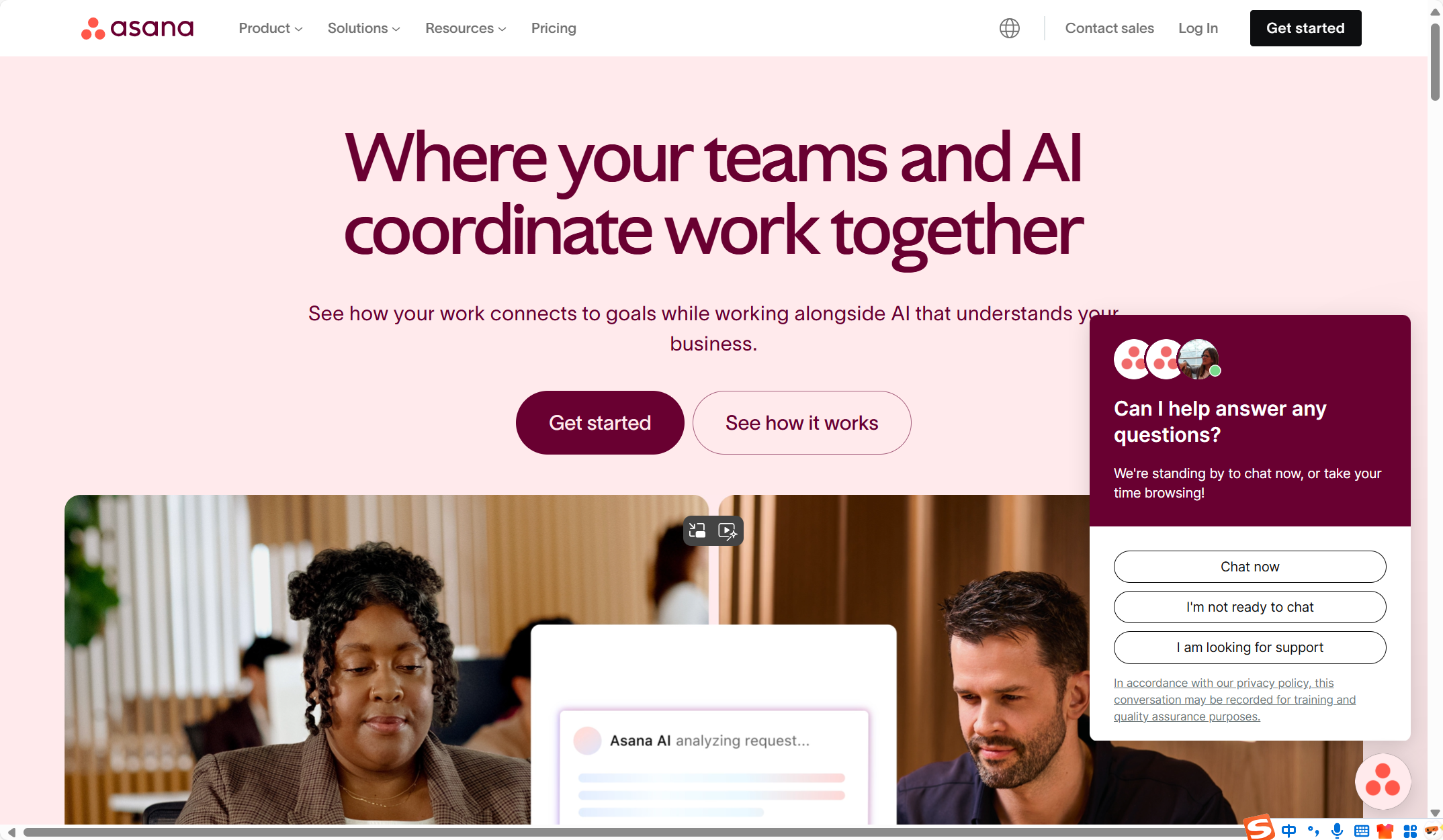The width and height of the screenshot is (1443, 840).
Task: Expand the Product dropdown menu
Action: click(271, 28)
